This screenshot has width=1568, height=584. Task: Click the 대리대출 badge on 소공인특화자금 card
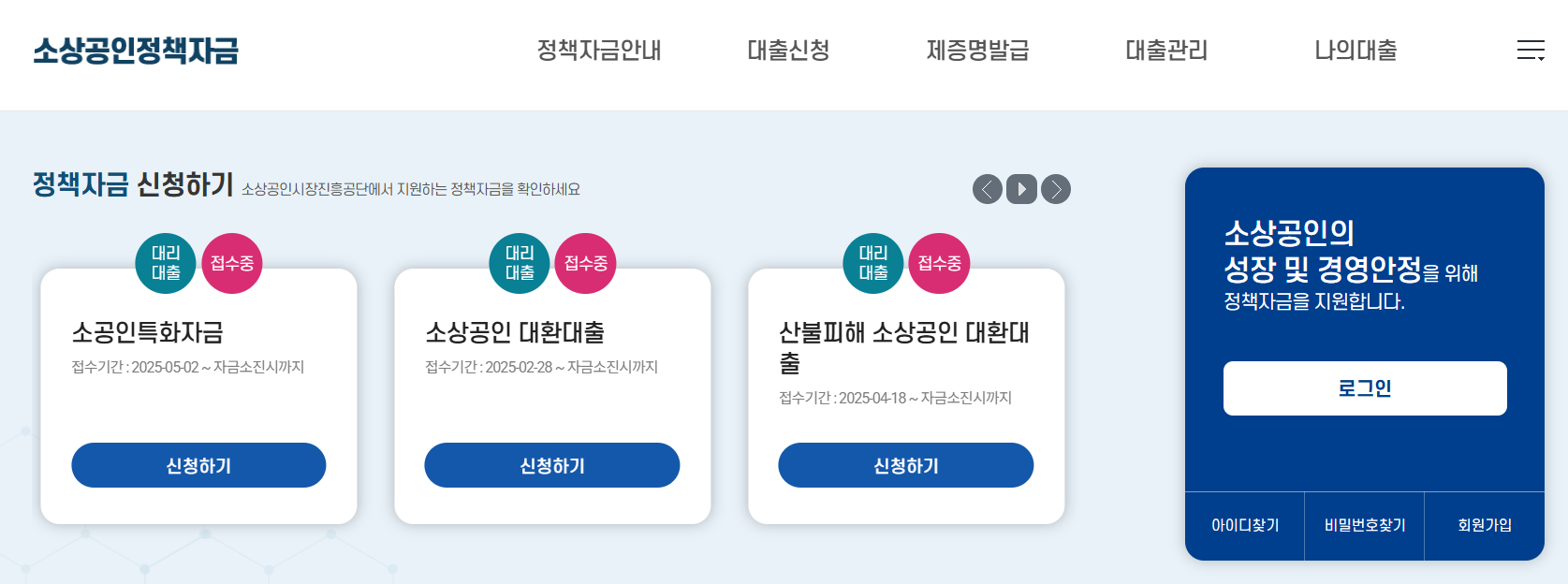(165, 263)
